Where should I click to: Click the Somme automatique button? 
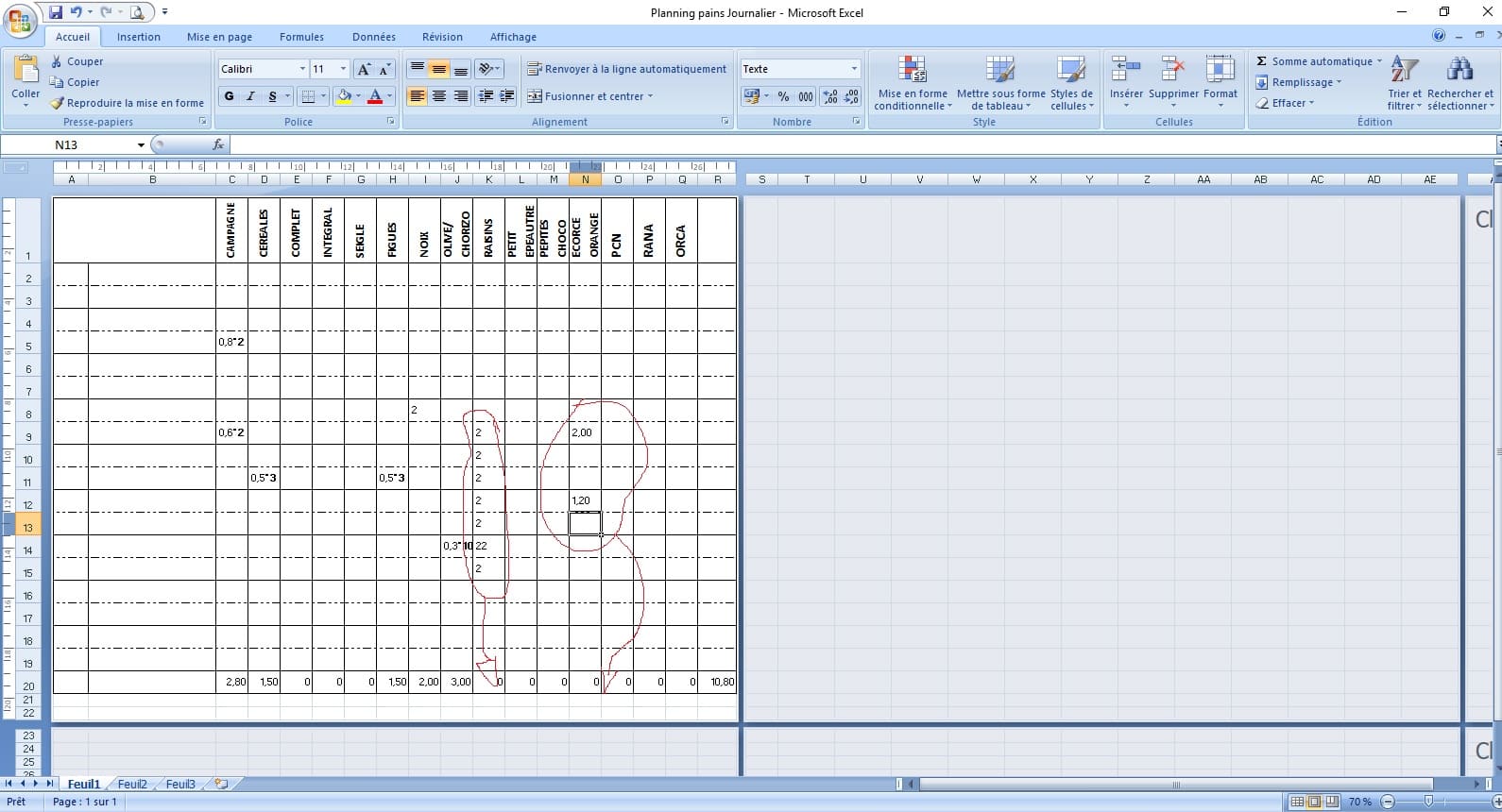tap(1313, 61)
